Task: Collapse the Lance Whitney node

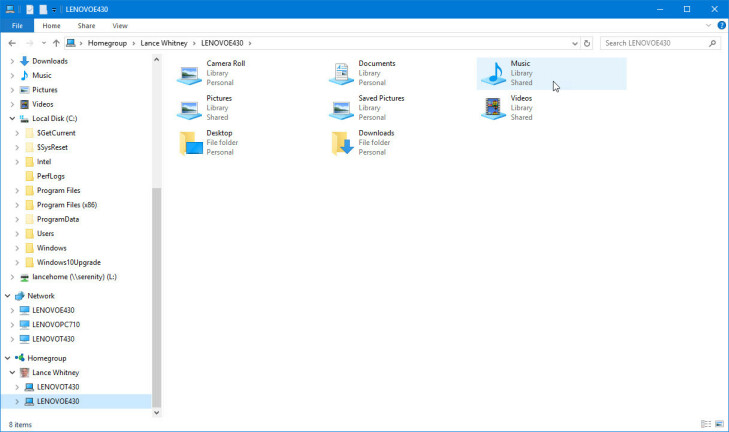Action: [13, 372]
